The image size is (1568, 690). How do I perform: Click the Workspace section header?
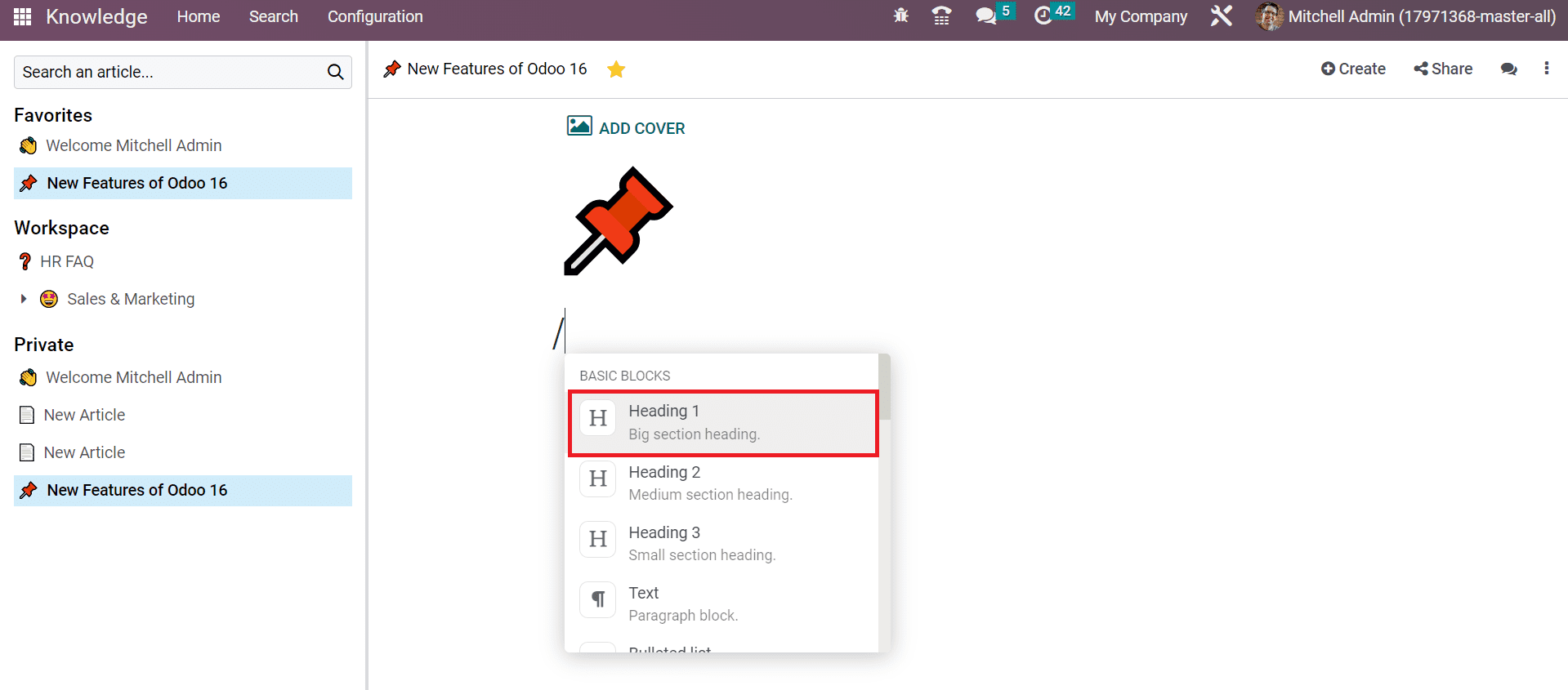click(x=61, y=229)
